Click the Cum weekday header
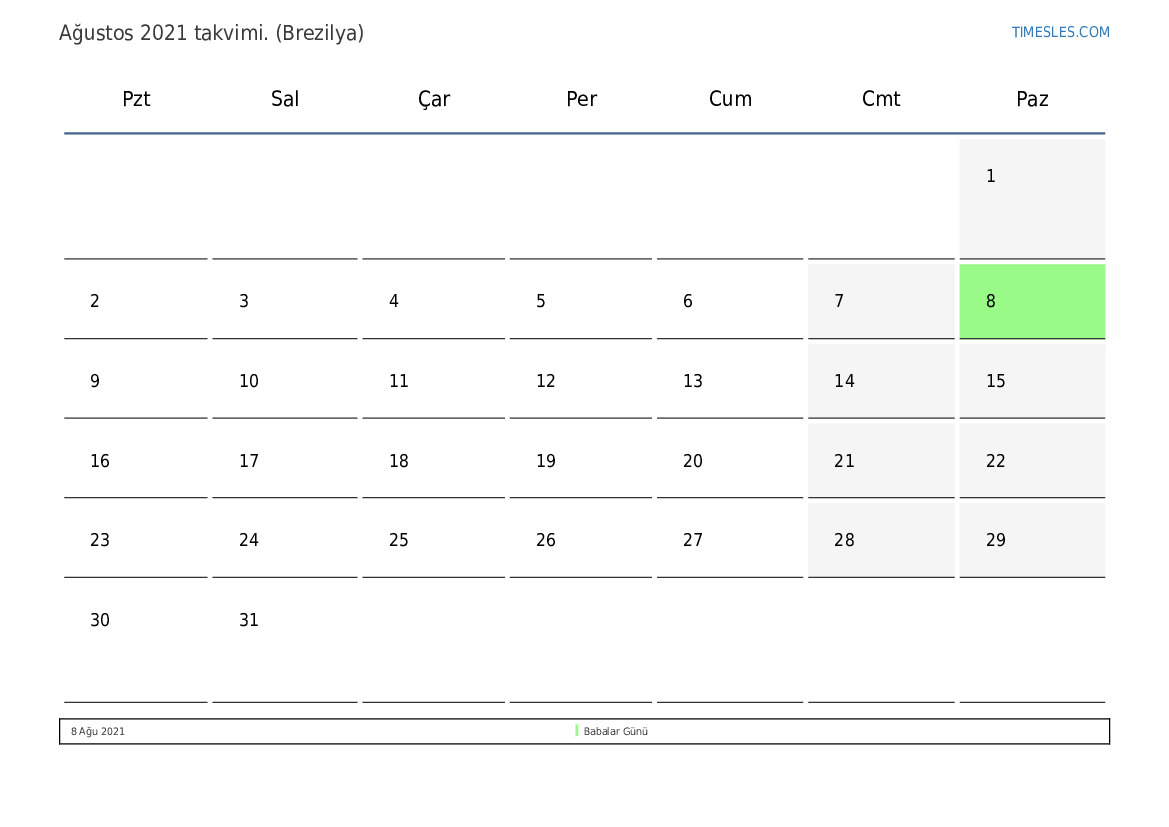The width and height of the screenshot is (1169, 827). click(x=730, y=98)
